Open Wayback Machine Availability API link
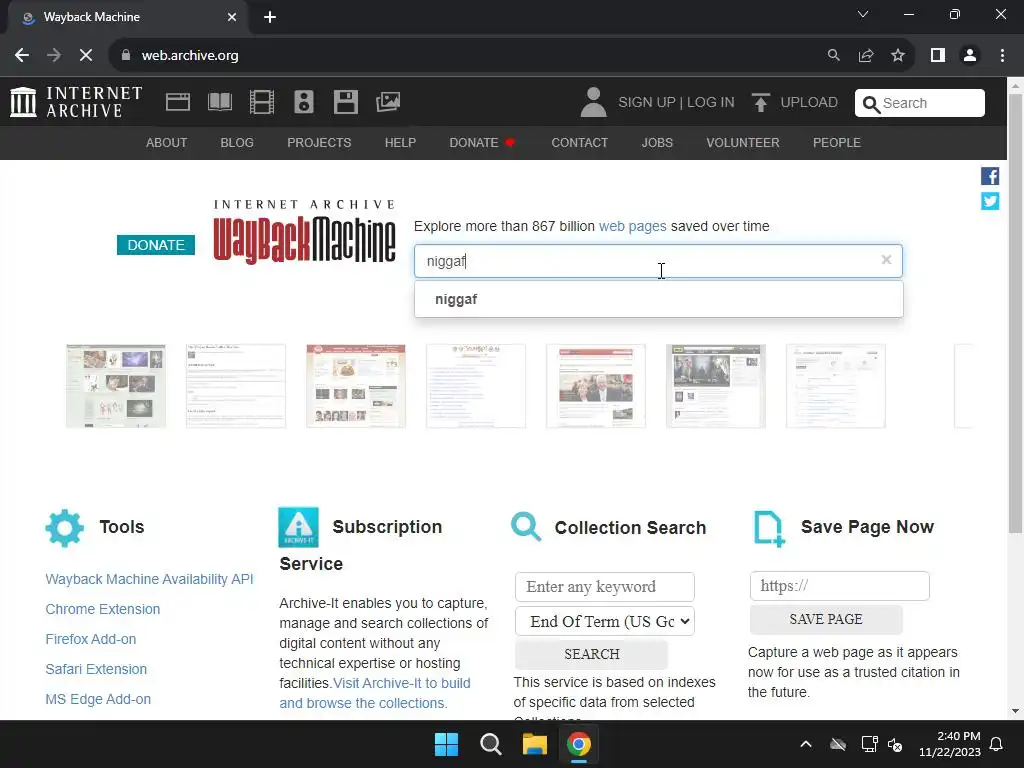Viewport: 1024px width, 768px height. coord(149,579)
